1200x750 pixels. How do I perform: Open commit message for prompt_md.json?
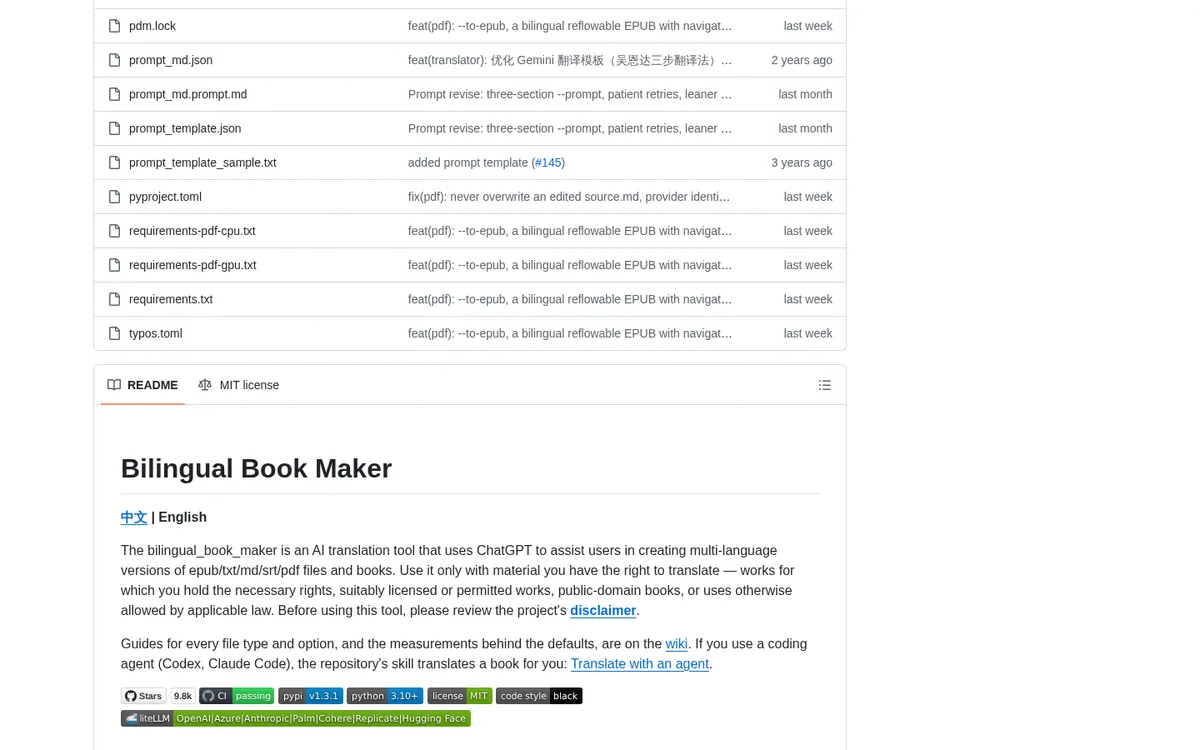point(570,60)
